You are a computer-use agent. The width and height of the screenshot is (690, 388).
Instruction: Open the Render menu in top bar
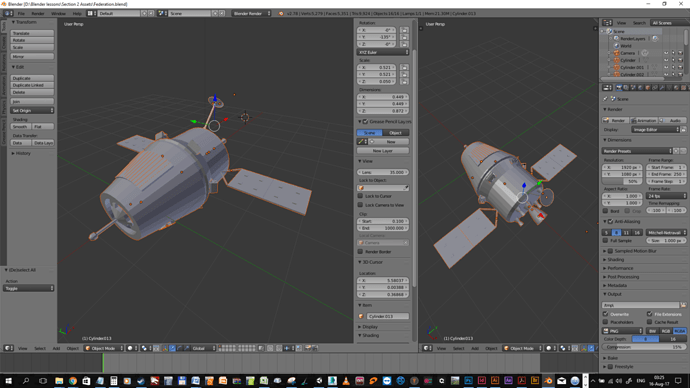click(x=37, y=13)
